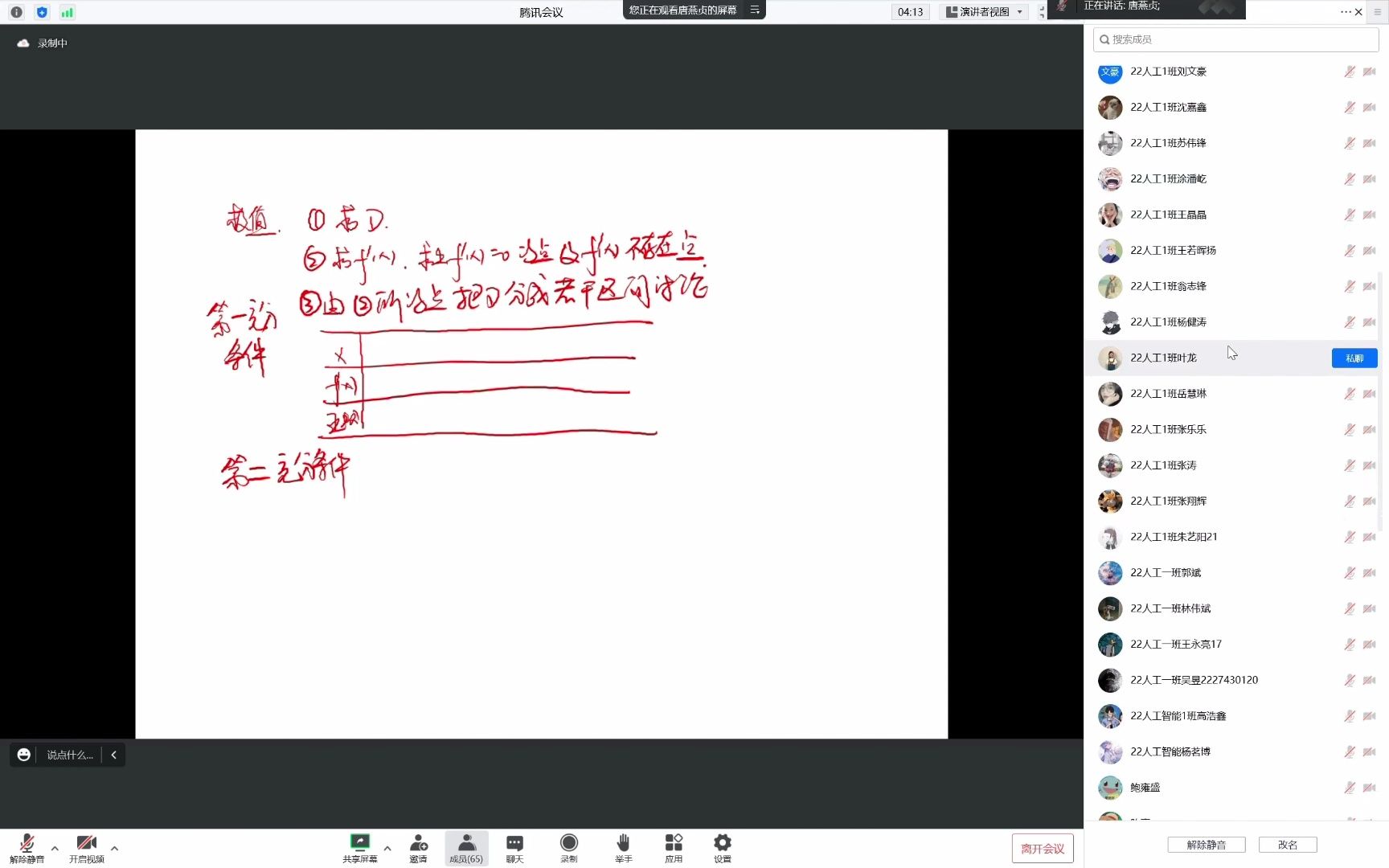Click the three-dots more options in member panel

pyautogui.click(x=1346, y=12)
